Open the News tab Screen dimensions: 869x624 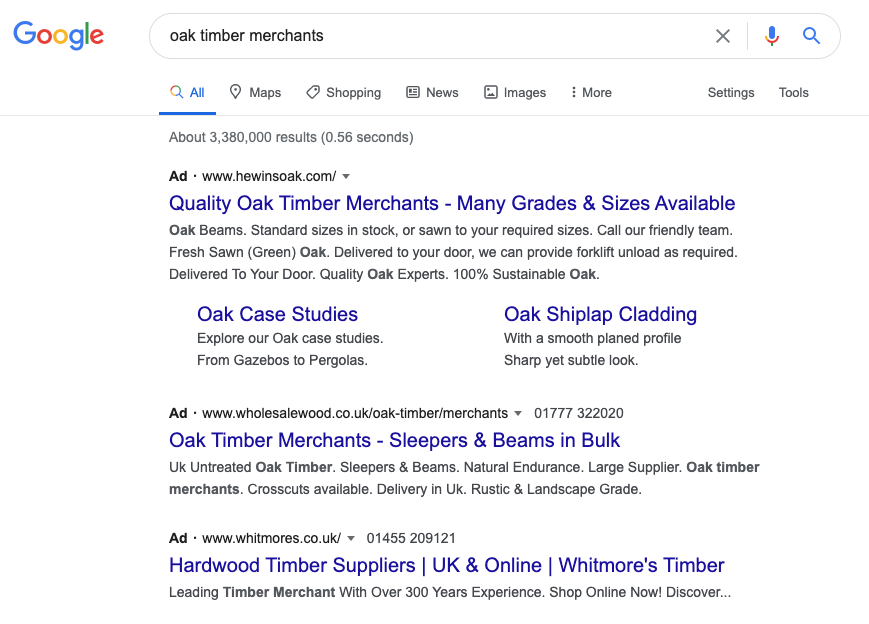(432, 93)
